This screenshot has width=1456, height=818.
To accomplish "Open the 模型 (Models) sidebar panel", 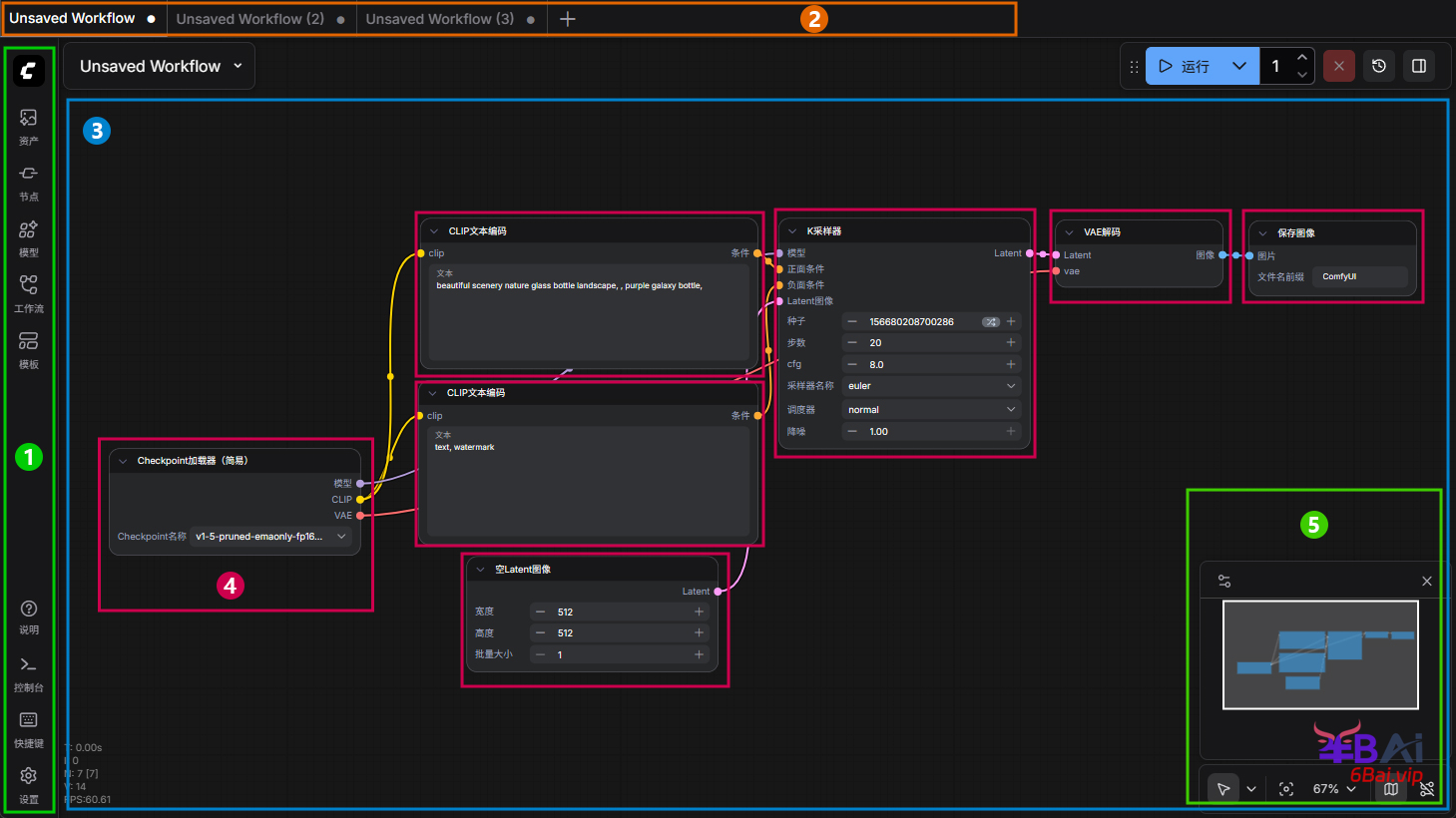I will point(28,237).
